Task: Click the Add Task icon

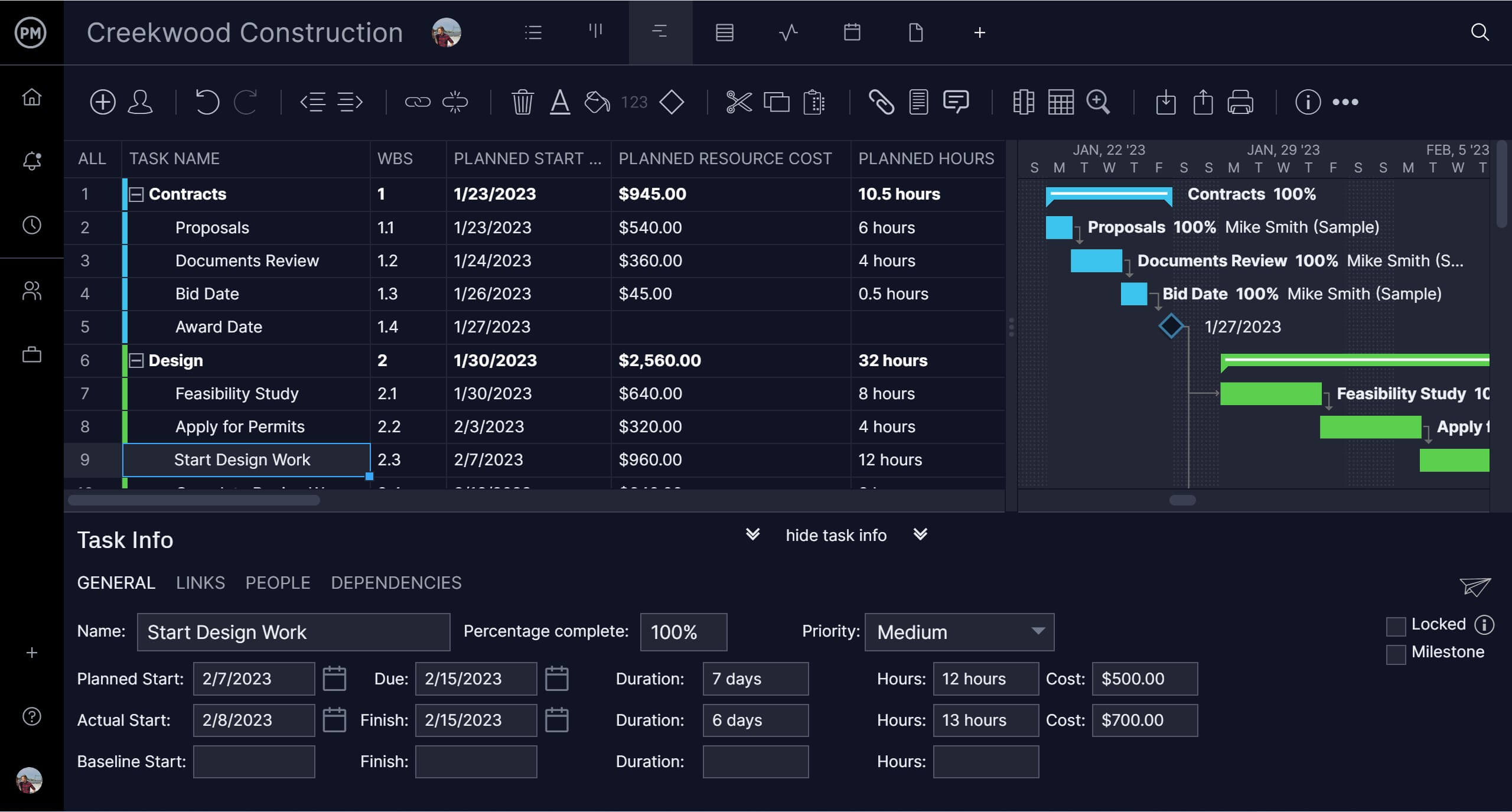Action: point(101,100)
